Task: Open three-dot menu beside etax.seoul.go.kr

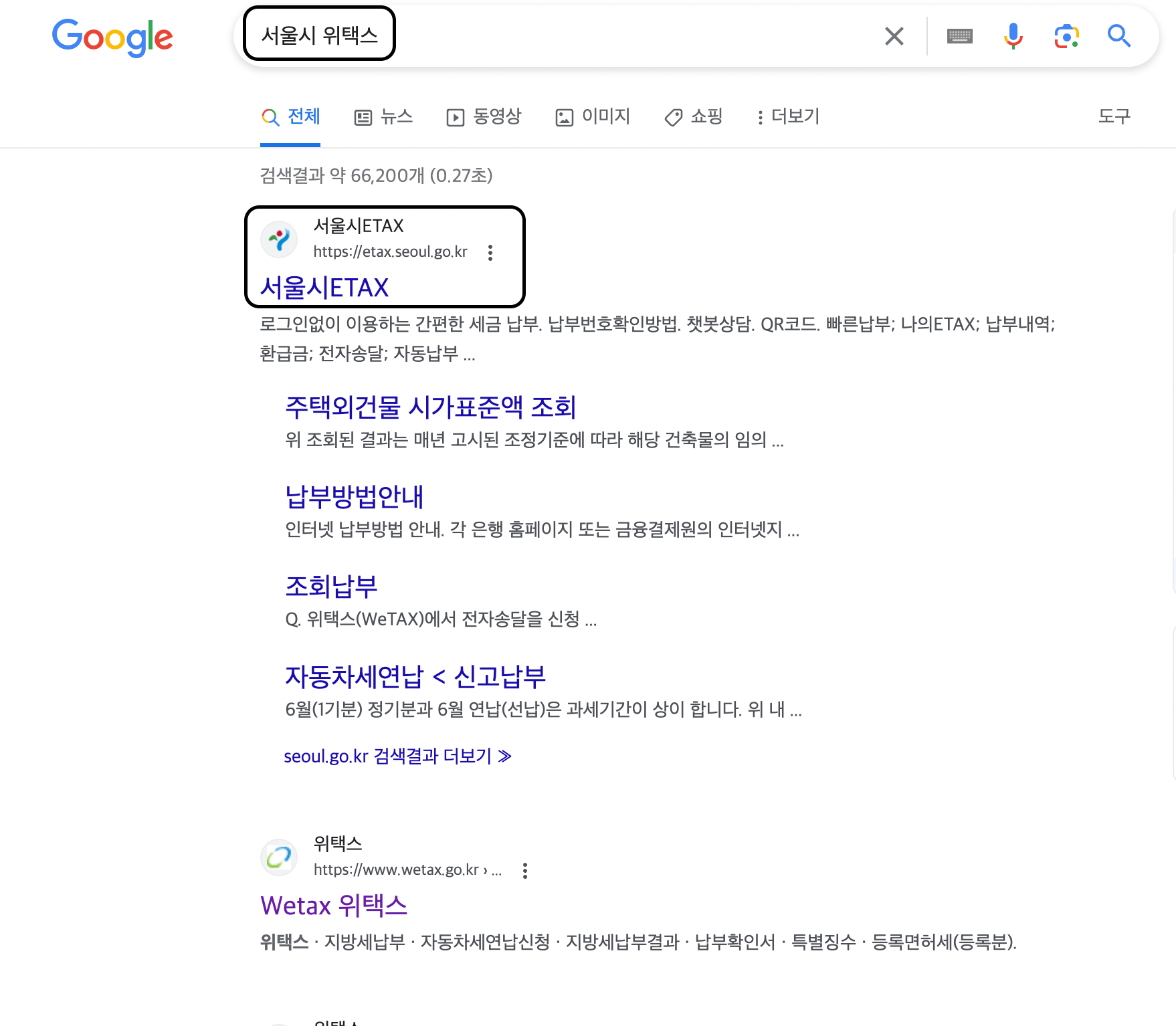Action: pos(490,253)
